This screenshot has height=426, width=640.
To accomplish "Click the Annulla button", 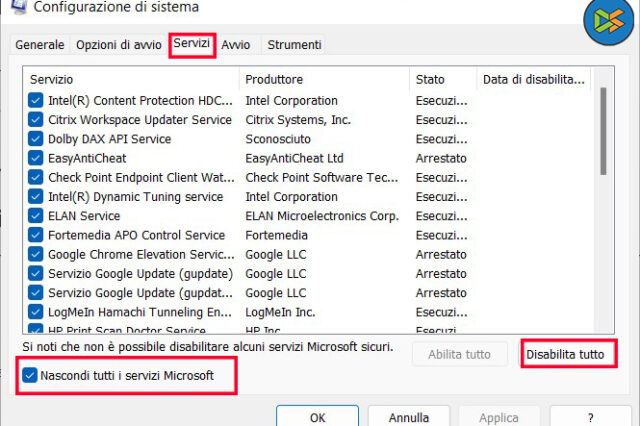I will point(408,417).
